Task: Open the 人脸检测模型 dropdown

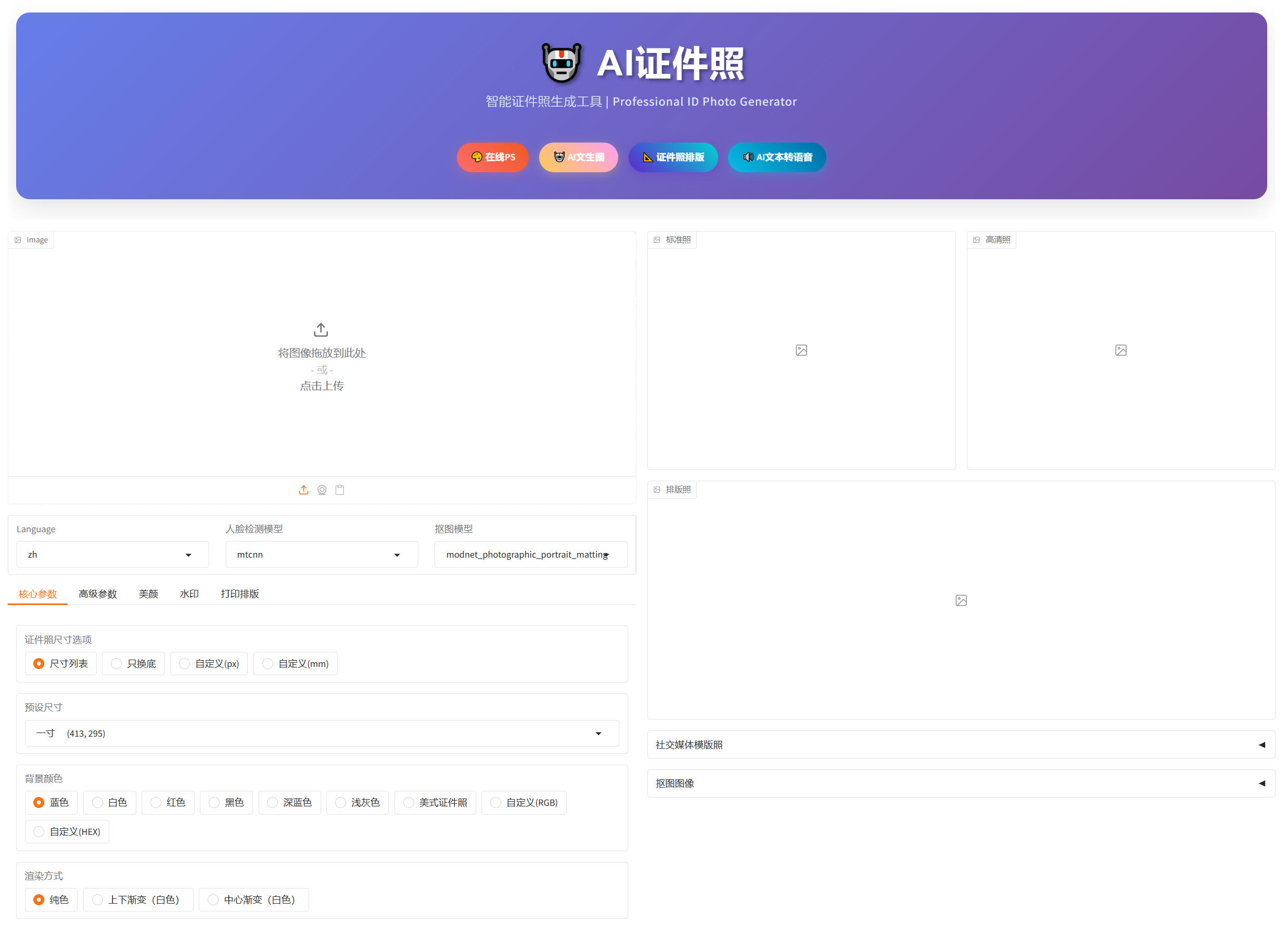Action: [x=322, y=554]
